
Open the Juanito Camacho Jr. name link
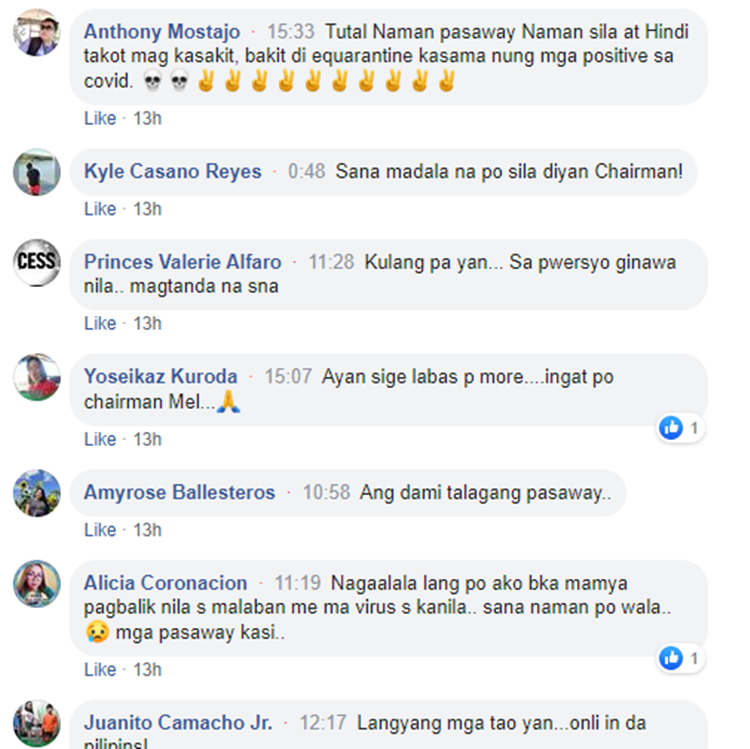point(178,723)
